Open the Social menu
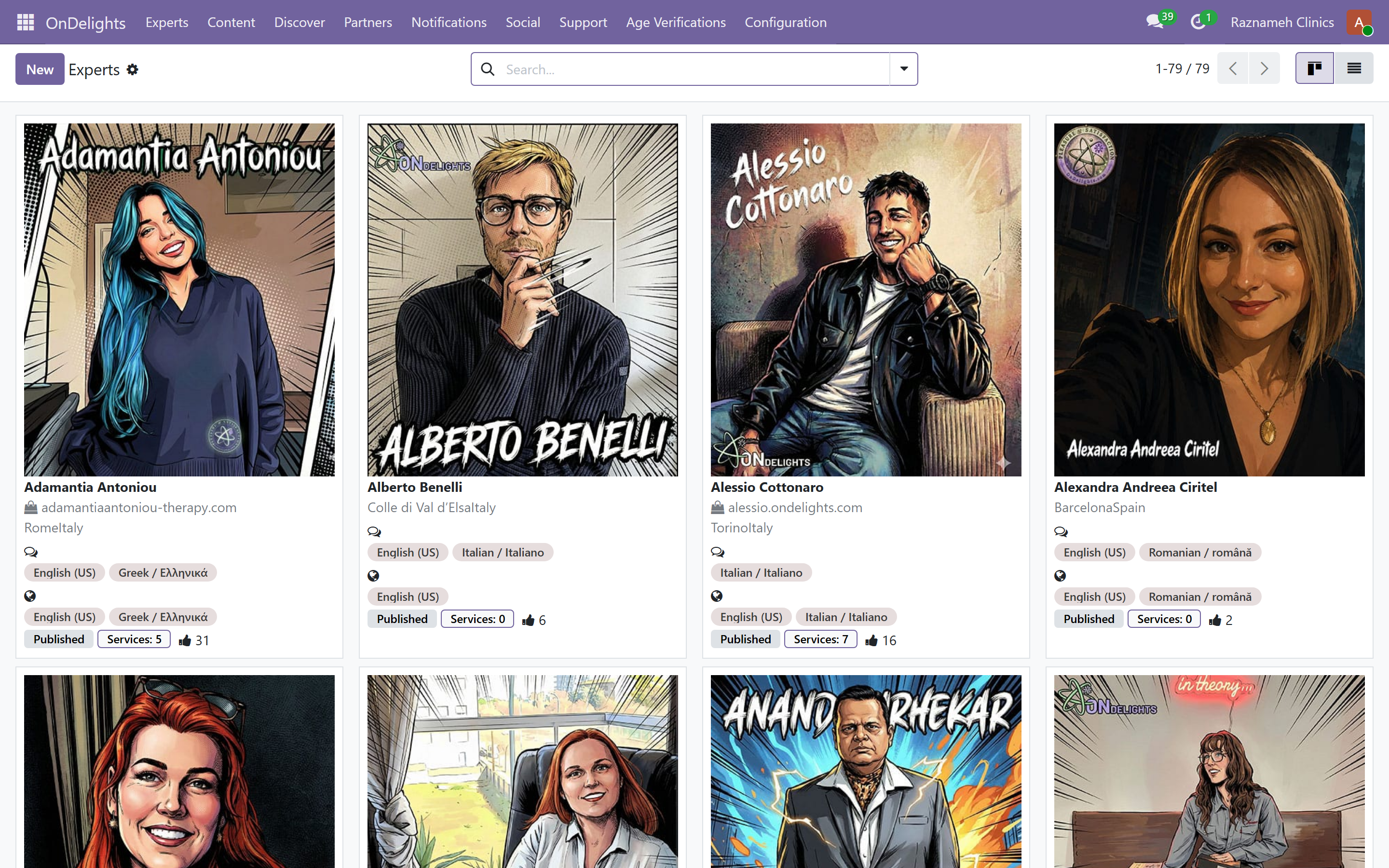This screenshot has width=1389, height=868. point(522,22)
